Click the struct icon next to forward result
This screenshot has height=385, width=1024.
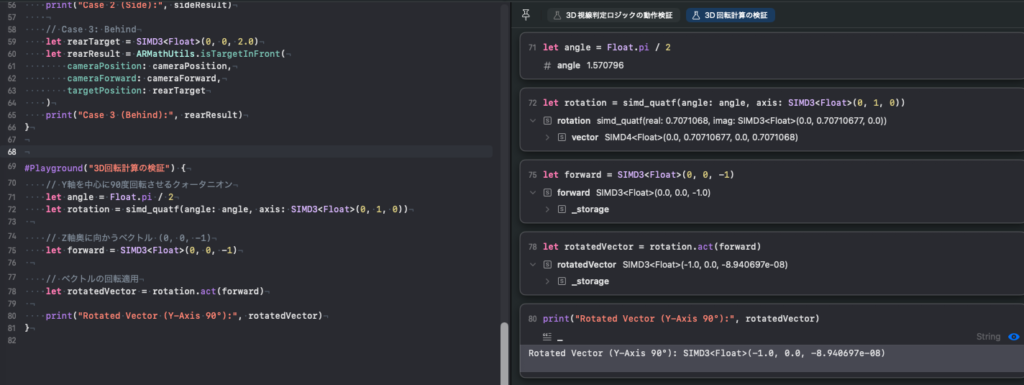click(547, 193)
